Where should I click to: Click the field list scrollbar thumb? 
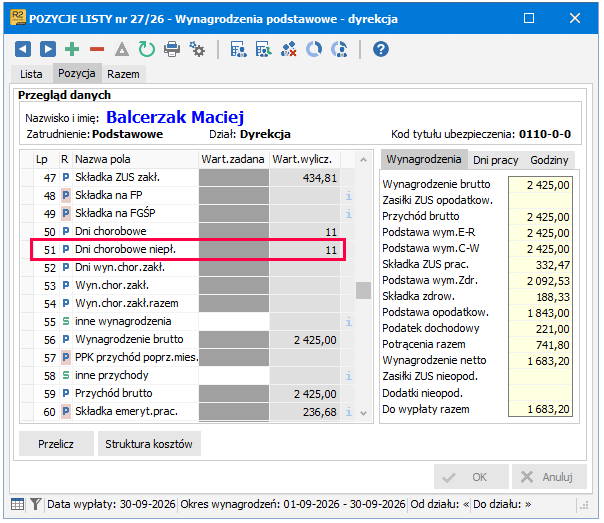[363, 290]
